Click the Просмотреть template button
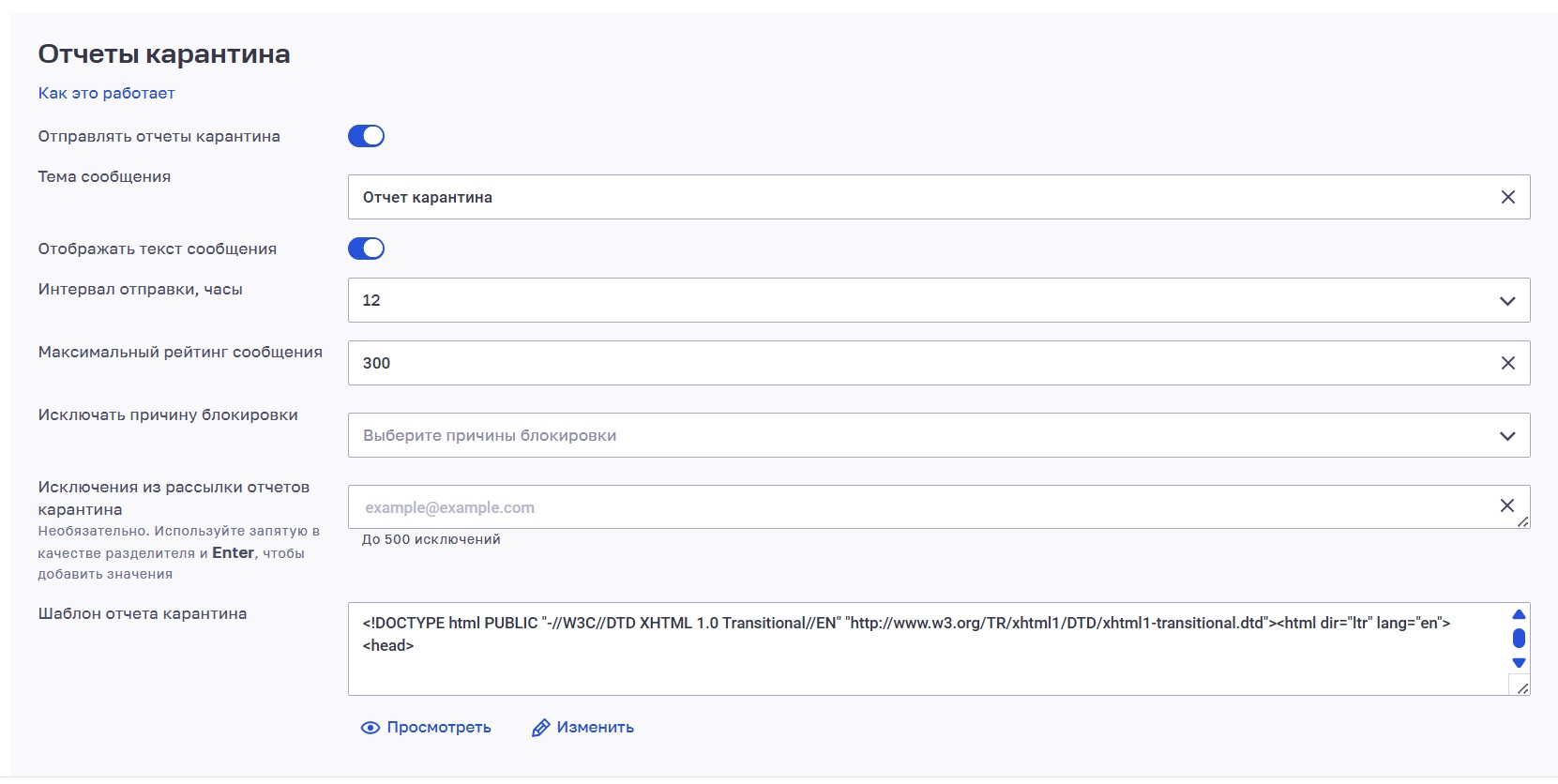This screenshot has height=784, width=1558. click(426, 728)
